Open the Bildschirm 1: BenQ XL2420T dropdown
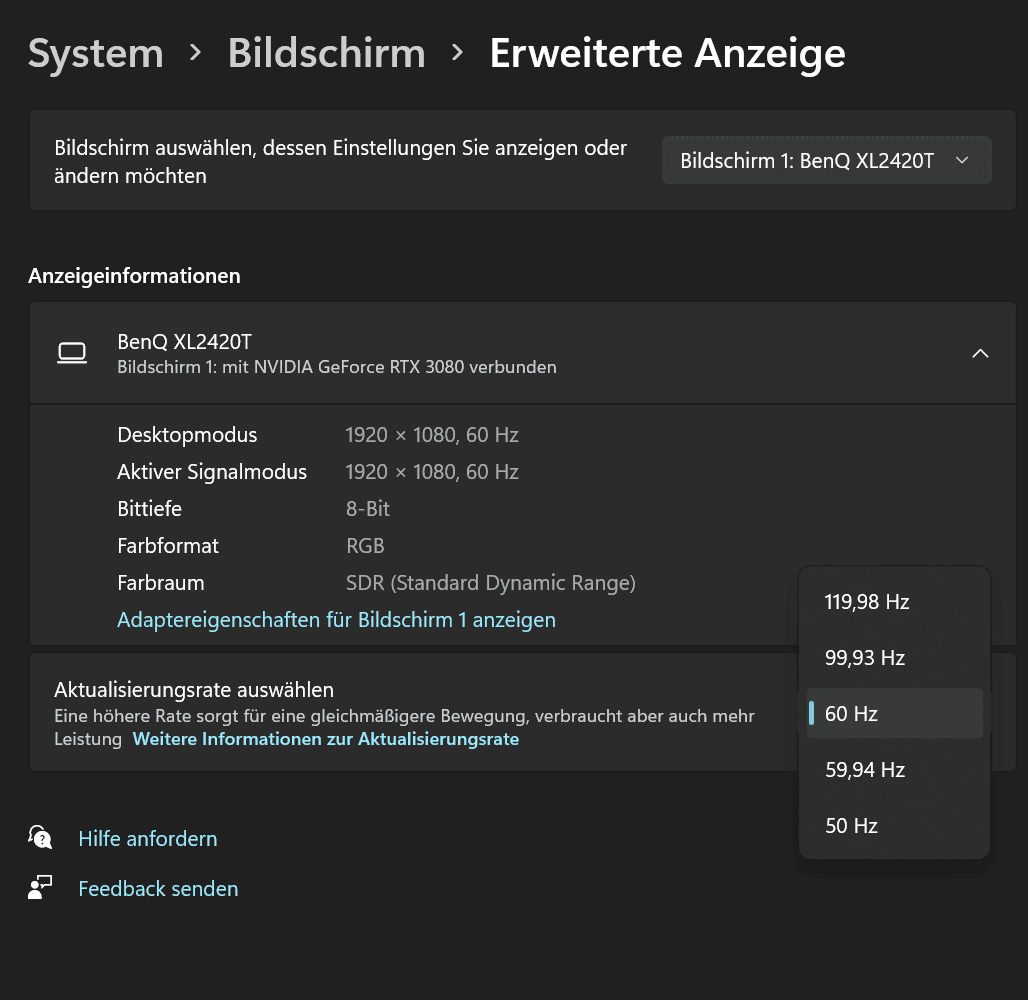This screenshot has width=1028, height=1000. click(826, 161)
